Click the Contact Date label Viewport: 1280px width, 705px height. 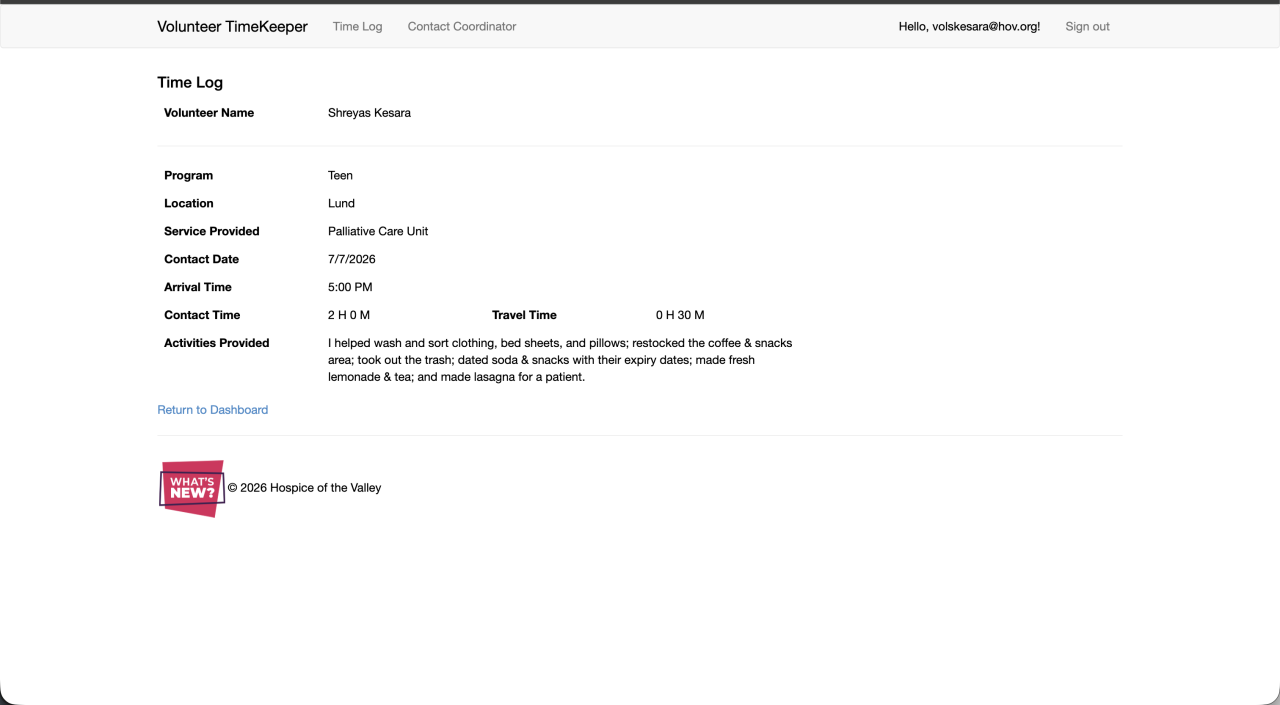point(201,259)
